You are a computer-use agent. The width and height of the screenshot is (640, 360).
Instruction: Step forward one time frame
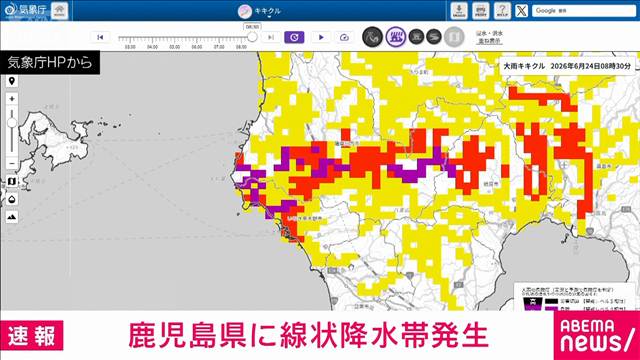pyautogui.click(x=271, y=37)
